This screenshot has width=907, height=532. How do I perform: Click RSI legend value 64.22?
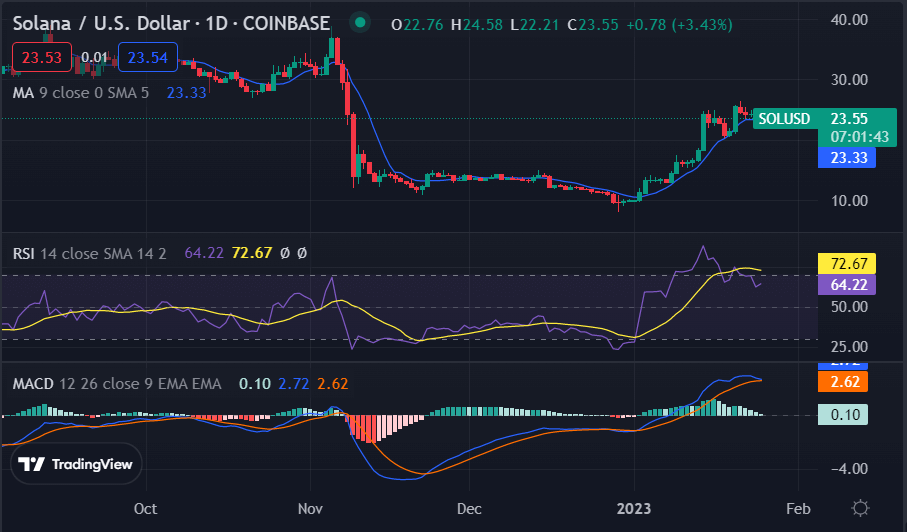pos(204,253)
